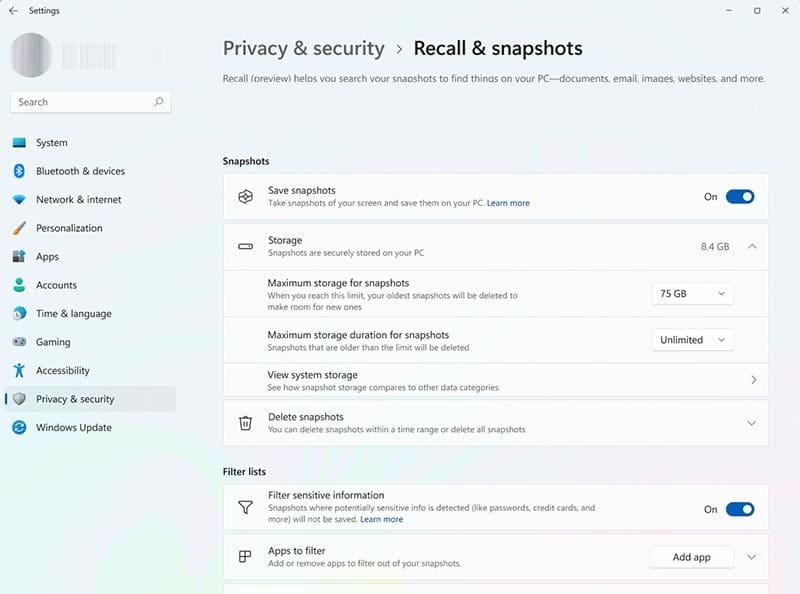Viewport: 800px width, 594px height.
Task: Click the search magnifier icon
Action: click(159, 102)
